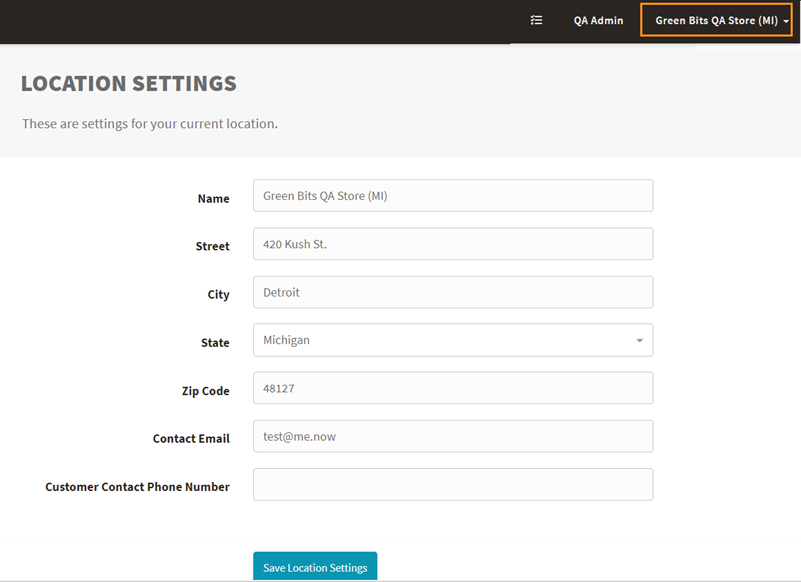Select the Customer Contact Phone Number label

coord(137,487)
